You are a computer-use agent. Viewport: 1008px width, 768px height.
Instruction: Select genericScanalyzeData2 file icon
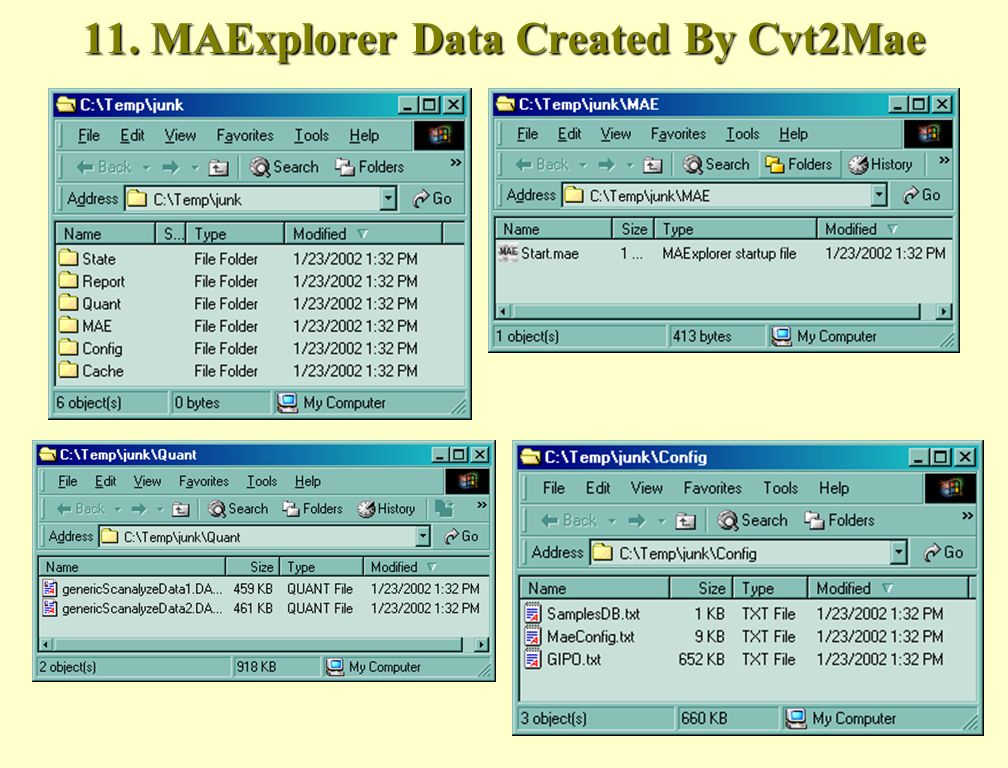[x=50, y=607]
